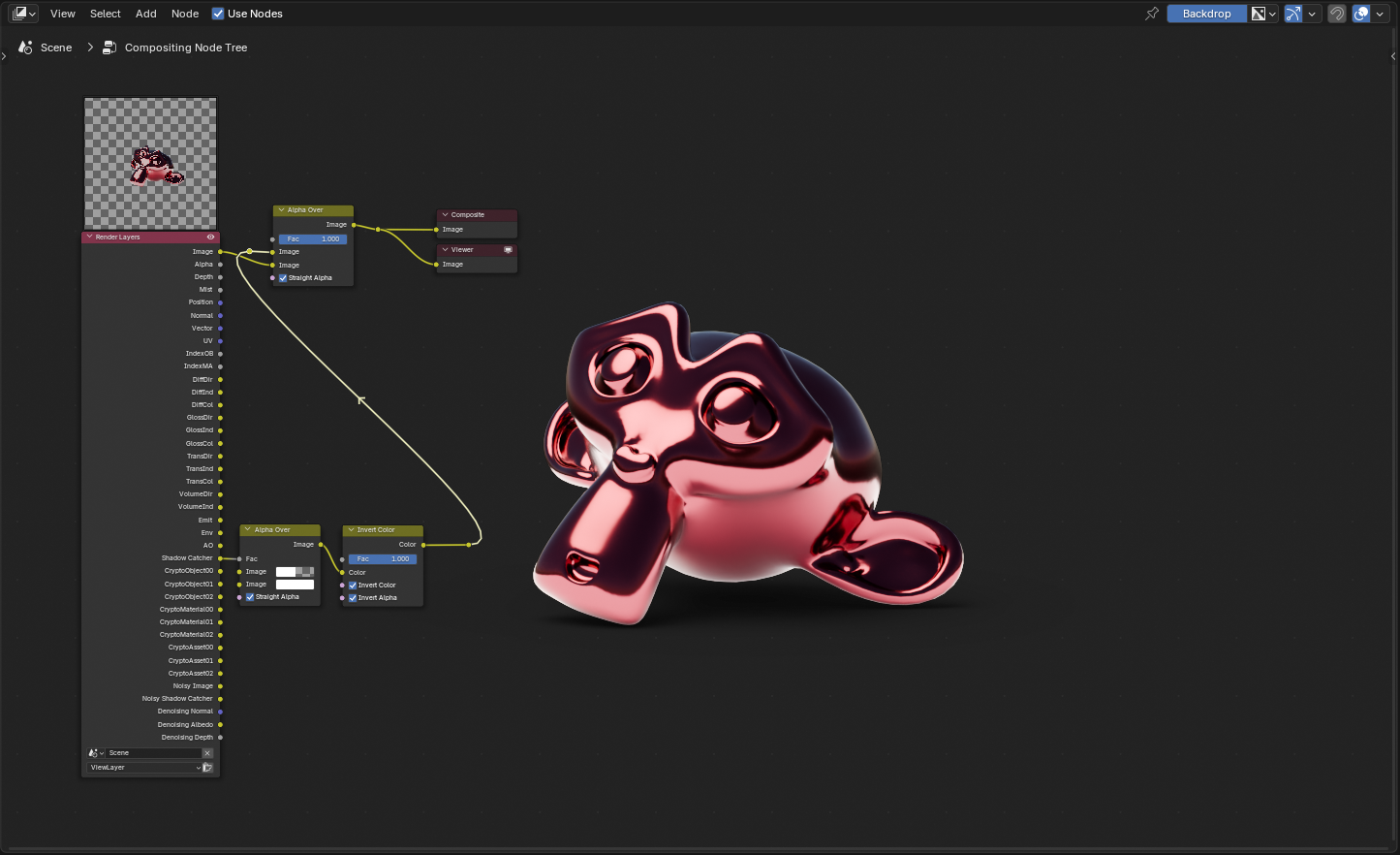Viewport: 1400px width, 855px height.
Task: Open the View menu
Action: point(63,14)
